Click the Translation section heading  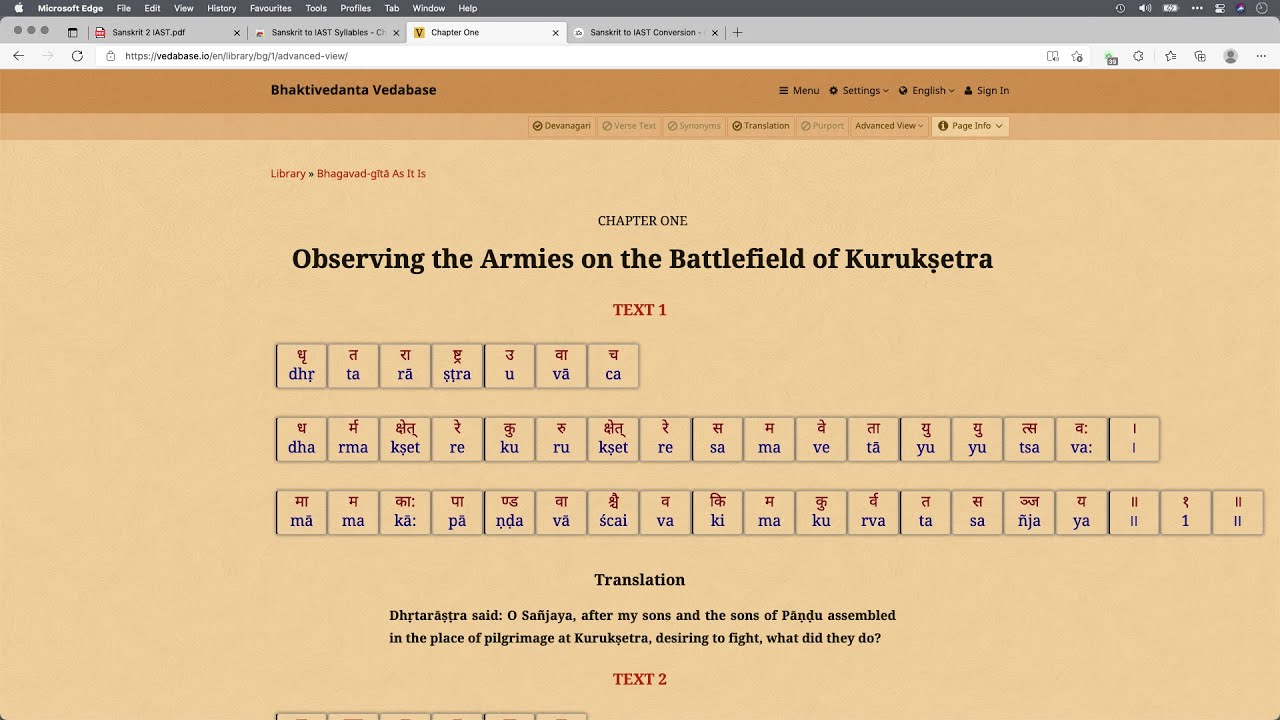tap(640, 580)
